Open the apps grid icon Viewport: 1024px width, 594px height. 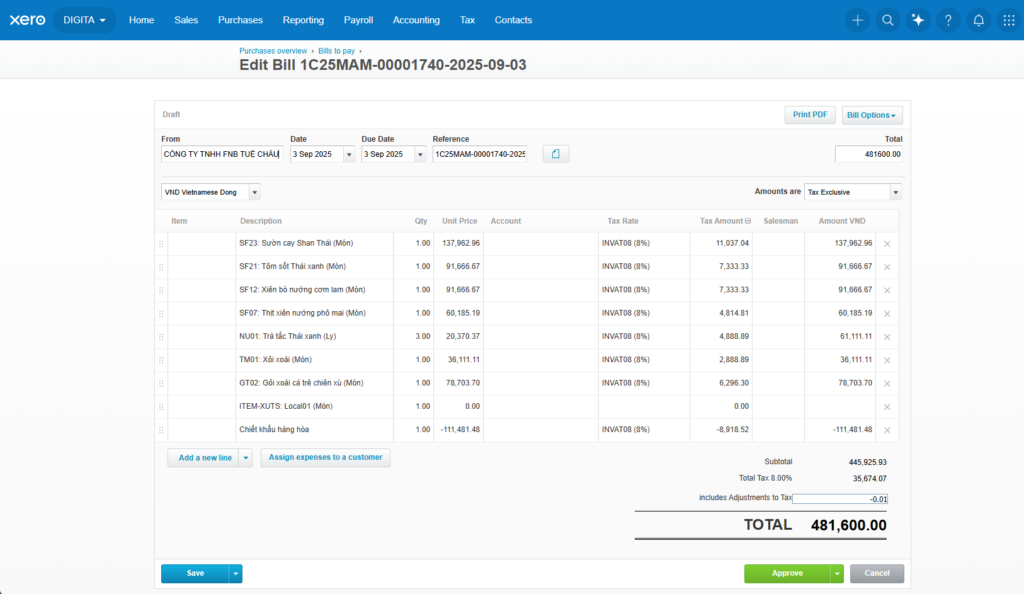[x=1009, y=20]
